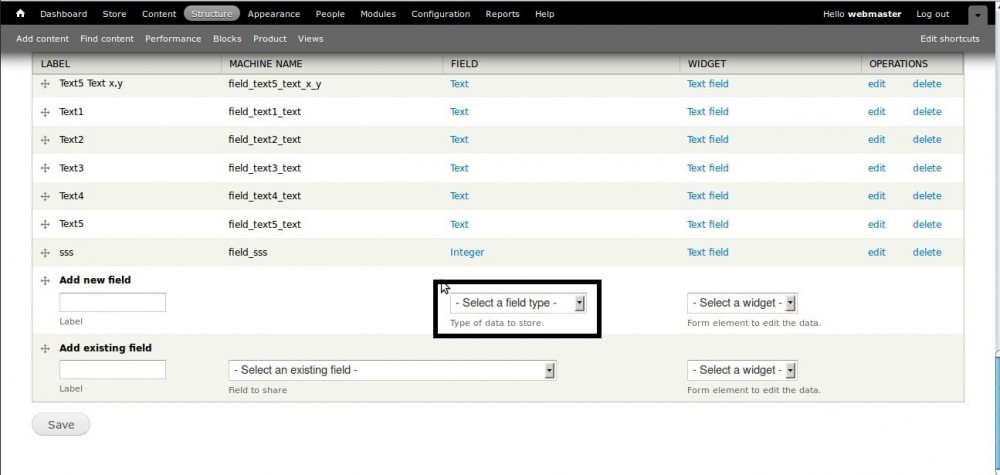
Task: Click the home icon in admin toolbar
Action: tap(20, 14)
